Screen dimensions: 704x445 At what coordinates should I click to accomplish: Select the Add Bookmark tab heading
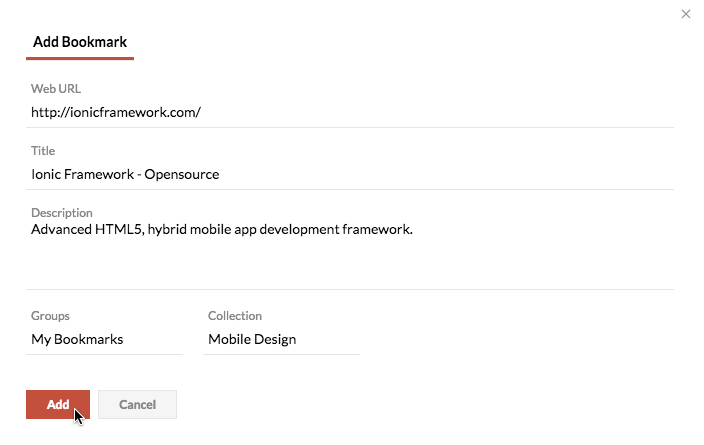(x=80, y=42)
